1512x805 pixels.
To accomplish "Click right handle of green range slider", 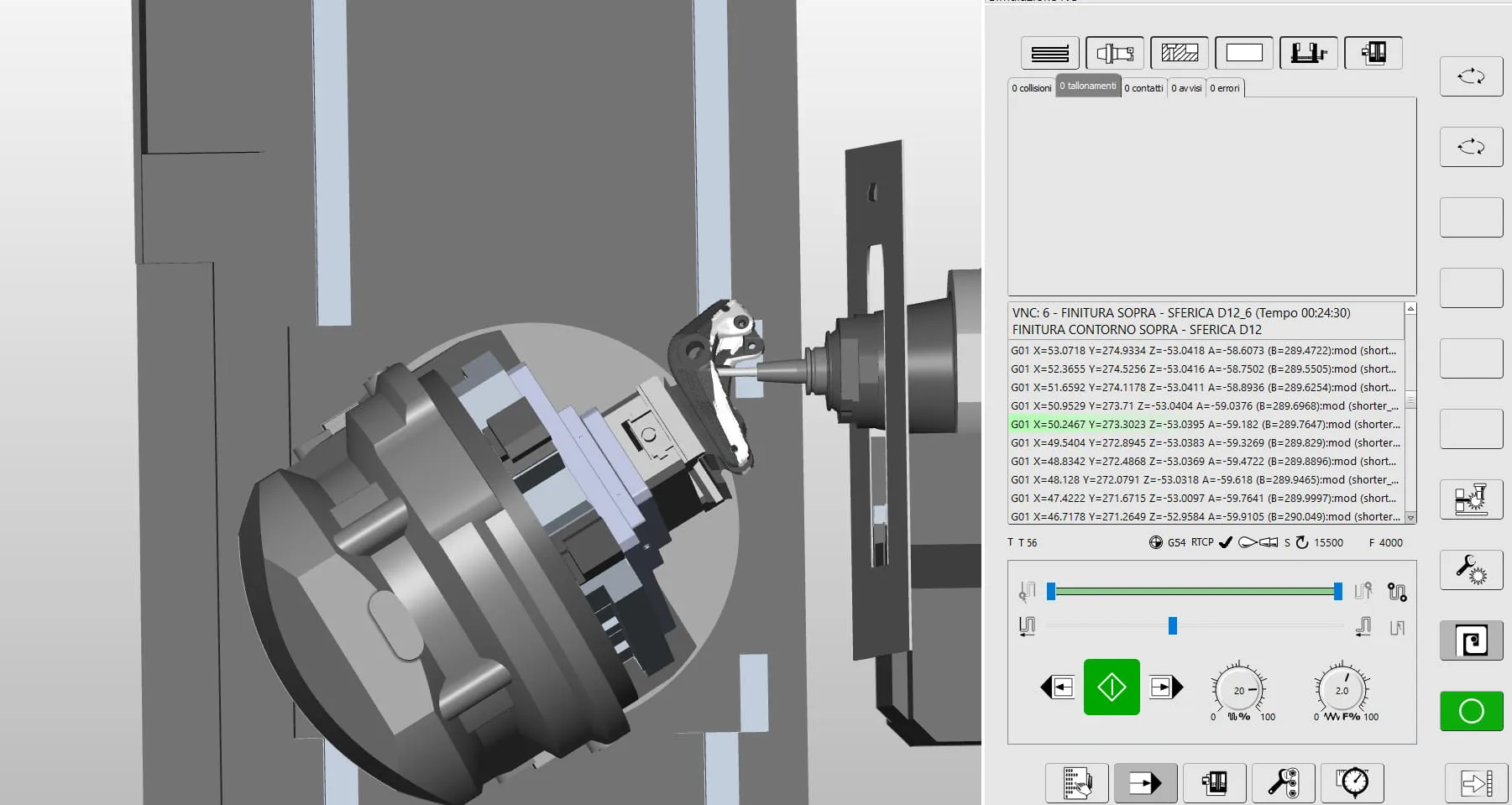I will pyautogui.click(x=1338, y=592).
